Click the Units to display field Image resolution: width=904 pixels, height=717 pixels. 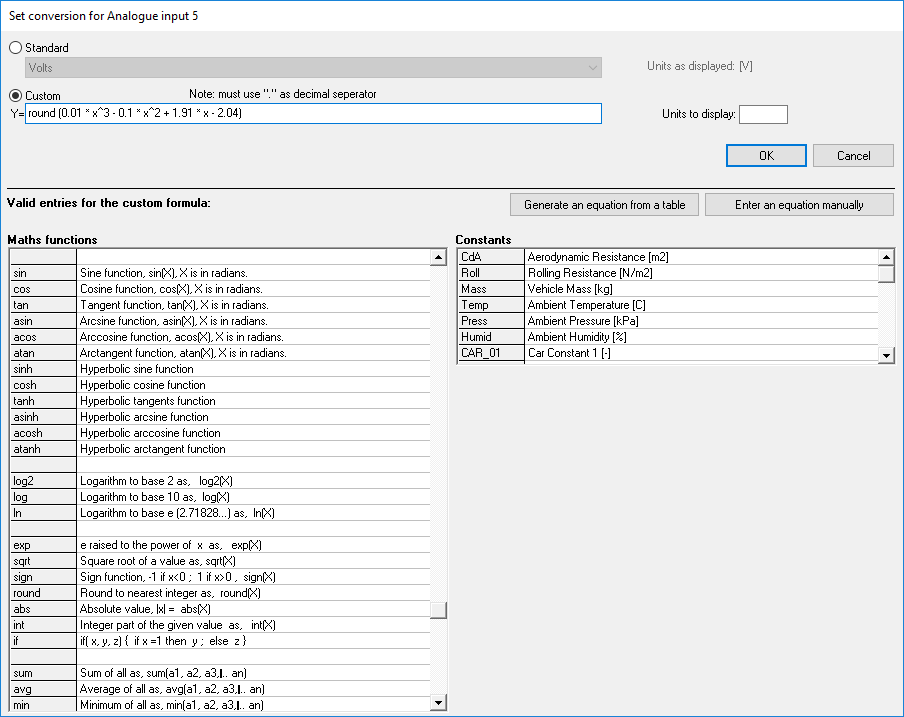(x=763, y=114)
